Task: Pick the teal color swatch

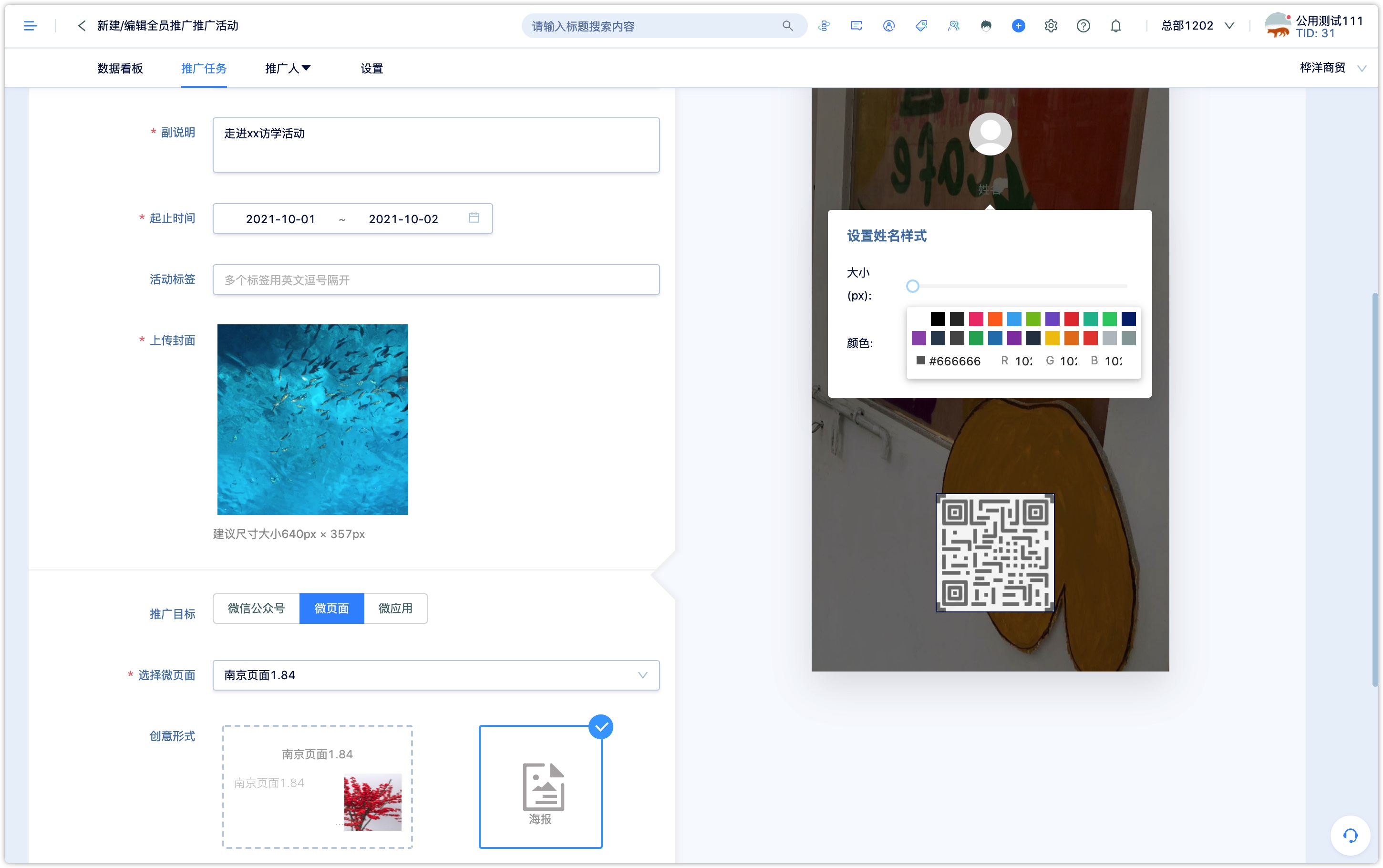Action: coord(1090,319)
